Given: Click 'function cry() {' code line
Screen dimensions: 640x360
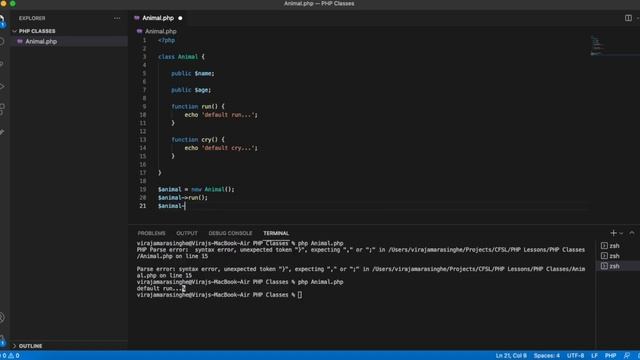Looking at the screenshot, I should [x=198, y=140].
